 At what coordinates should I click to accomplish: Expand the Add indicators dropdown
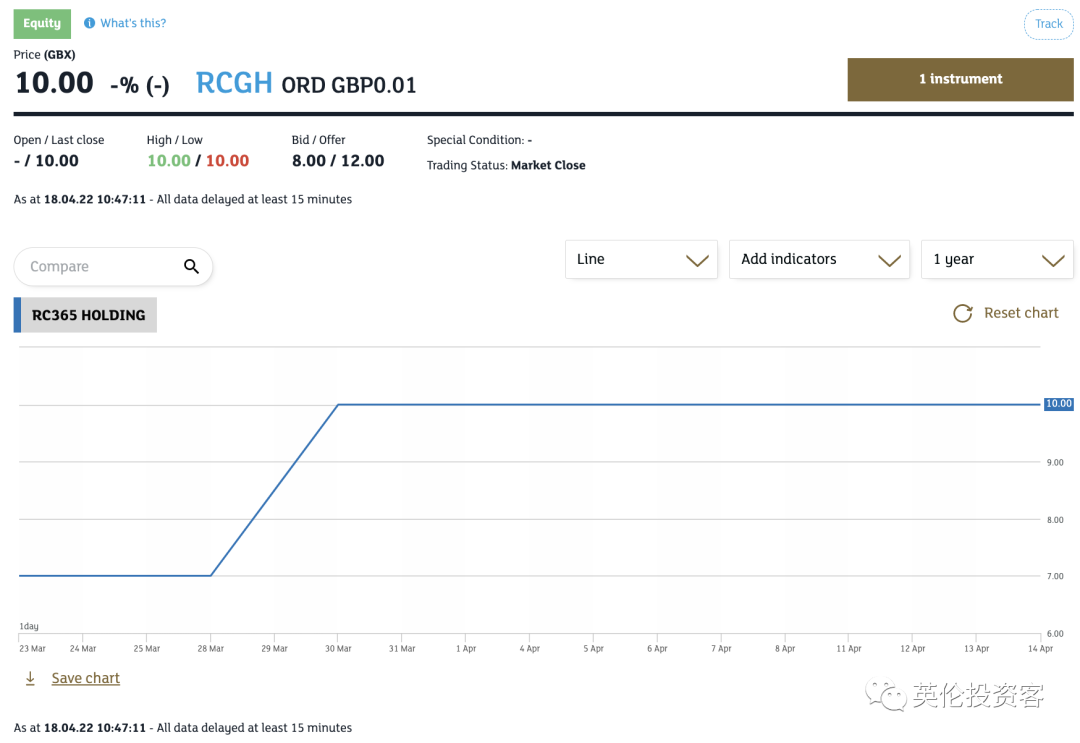(x=819, y=259)
